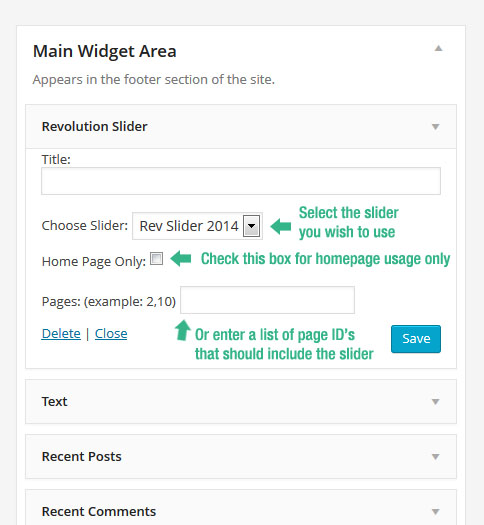
Task: Expand the Recent Comments widget arrow
Action: [435, 512]
